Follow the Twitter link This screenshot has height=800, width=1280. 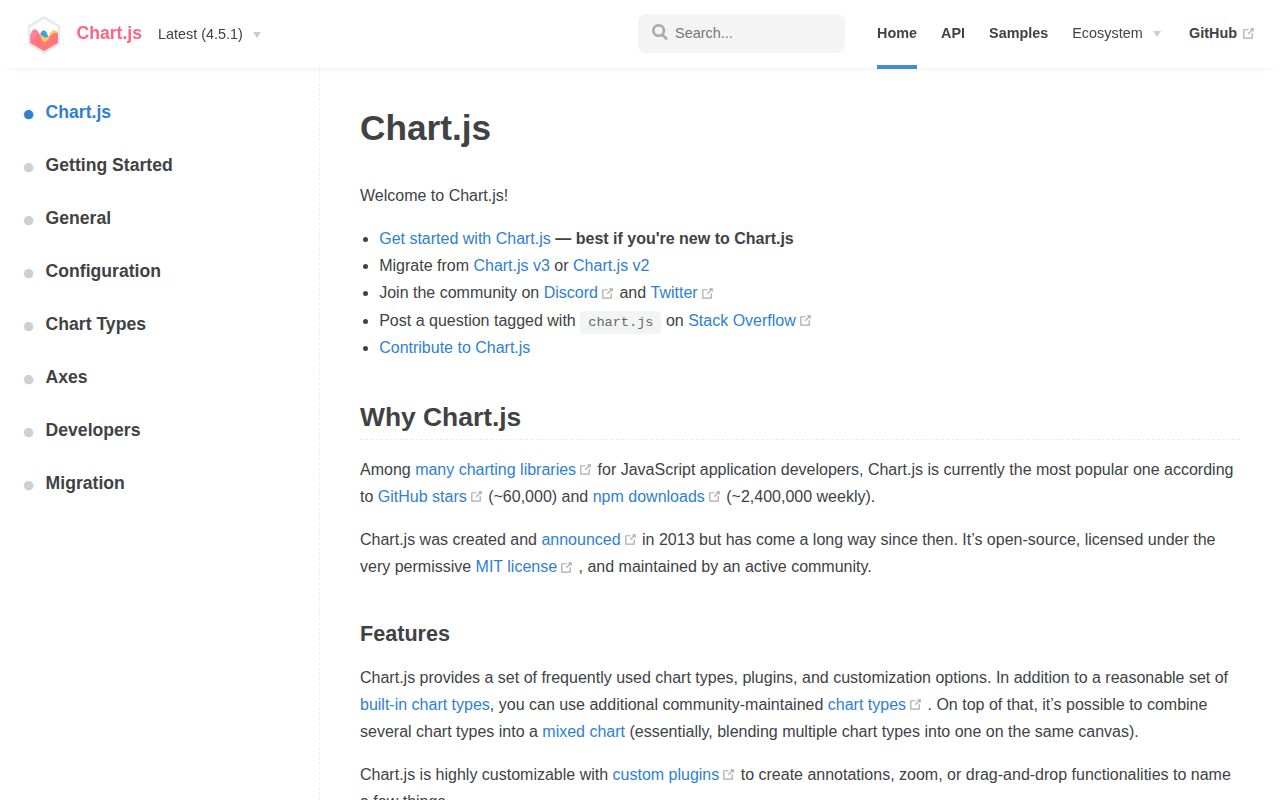(674, 292)
